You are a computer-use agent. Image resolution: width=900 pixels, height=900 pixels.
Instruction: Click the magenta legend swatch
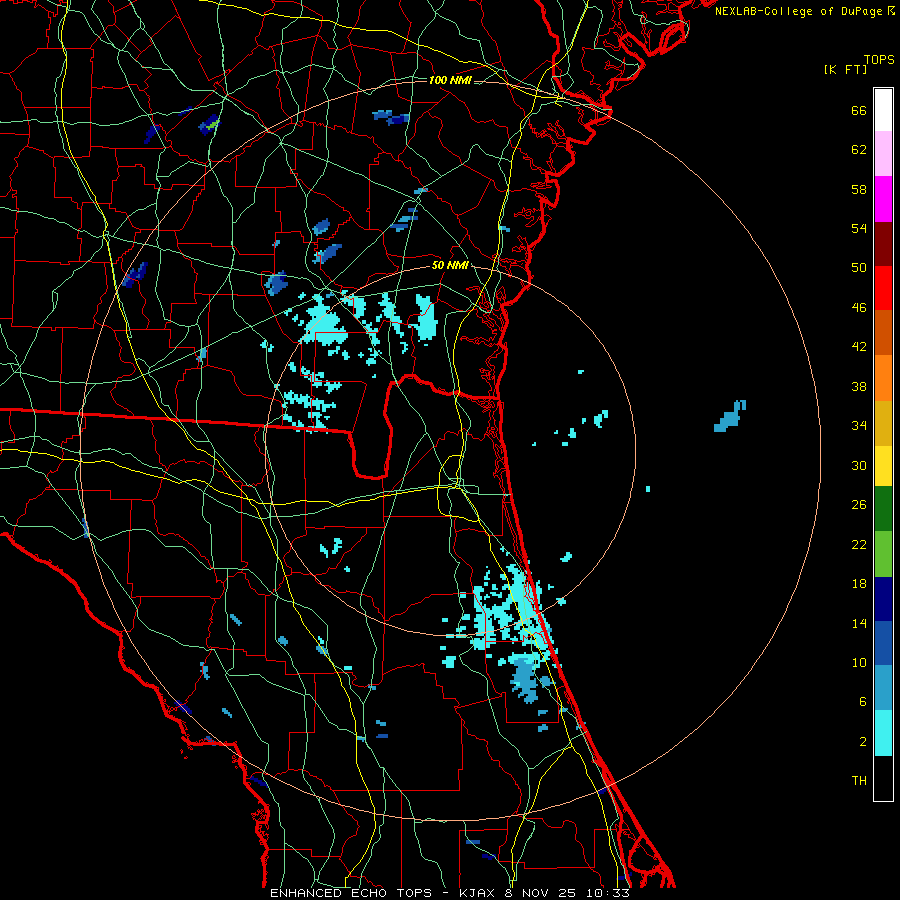883,199
